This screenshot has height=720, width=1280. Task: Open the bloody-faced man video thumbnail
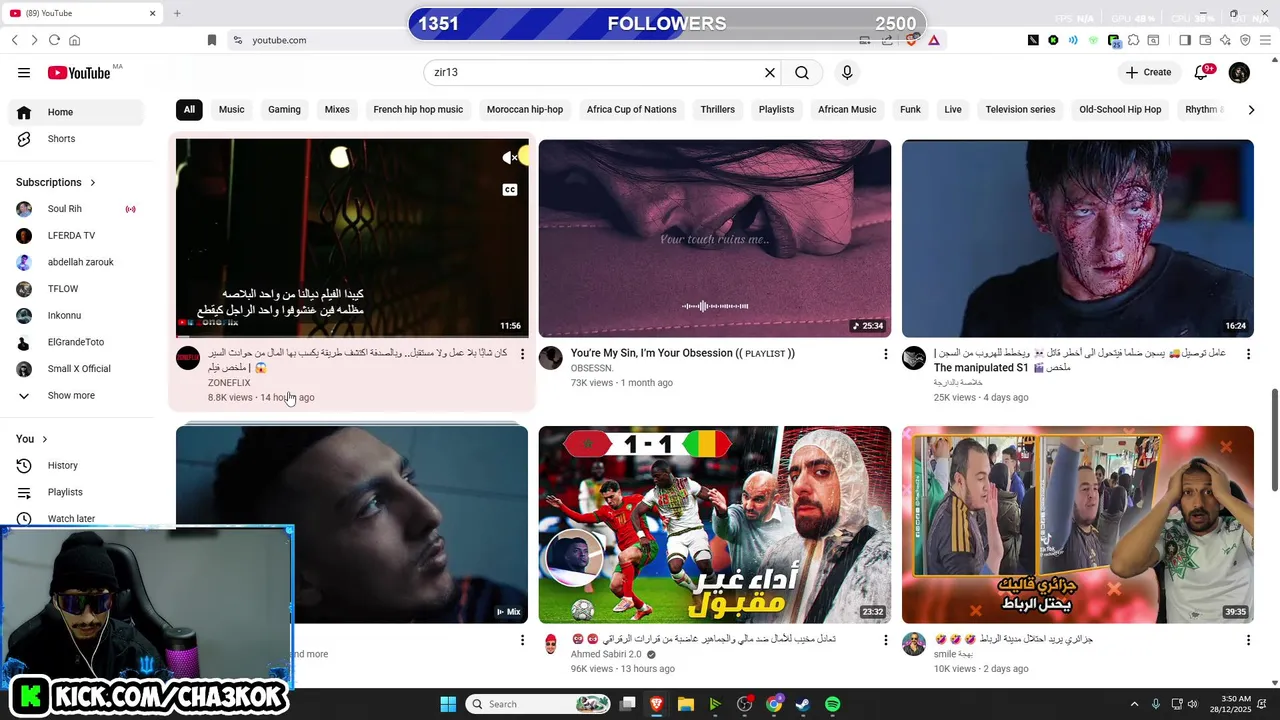pyautogui.click(x=1078, y=239)
